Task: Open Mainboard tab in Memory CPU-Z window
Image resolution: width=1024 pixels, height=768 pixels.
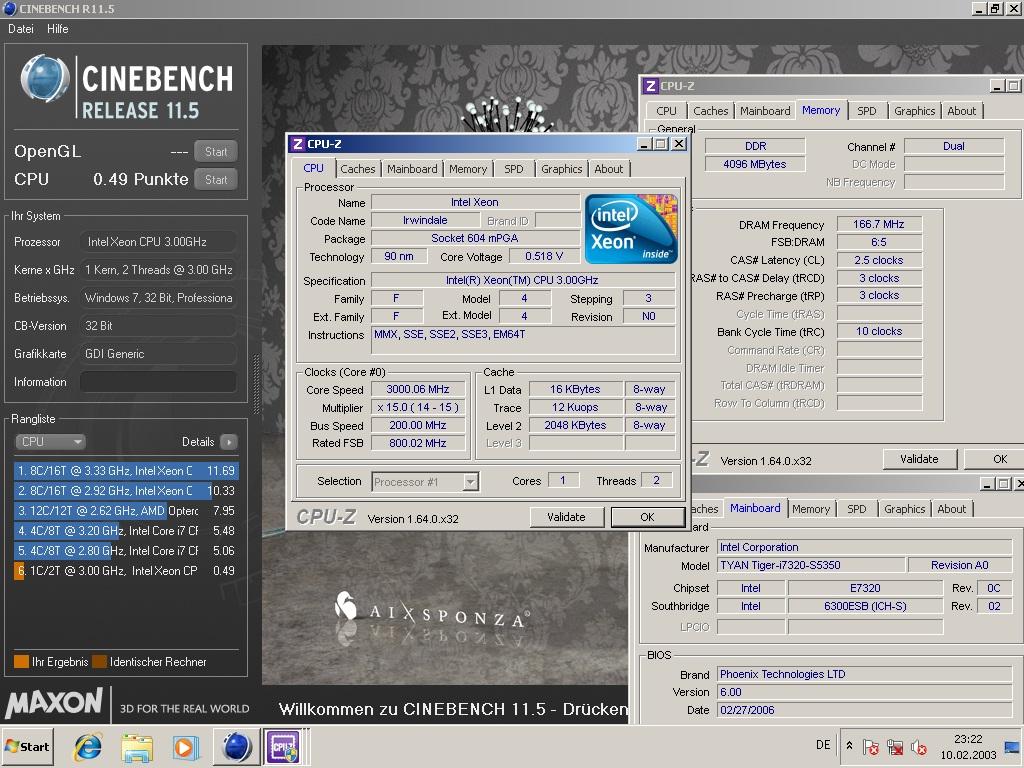Action: (x=765, y=111)
